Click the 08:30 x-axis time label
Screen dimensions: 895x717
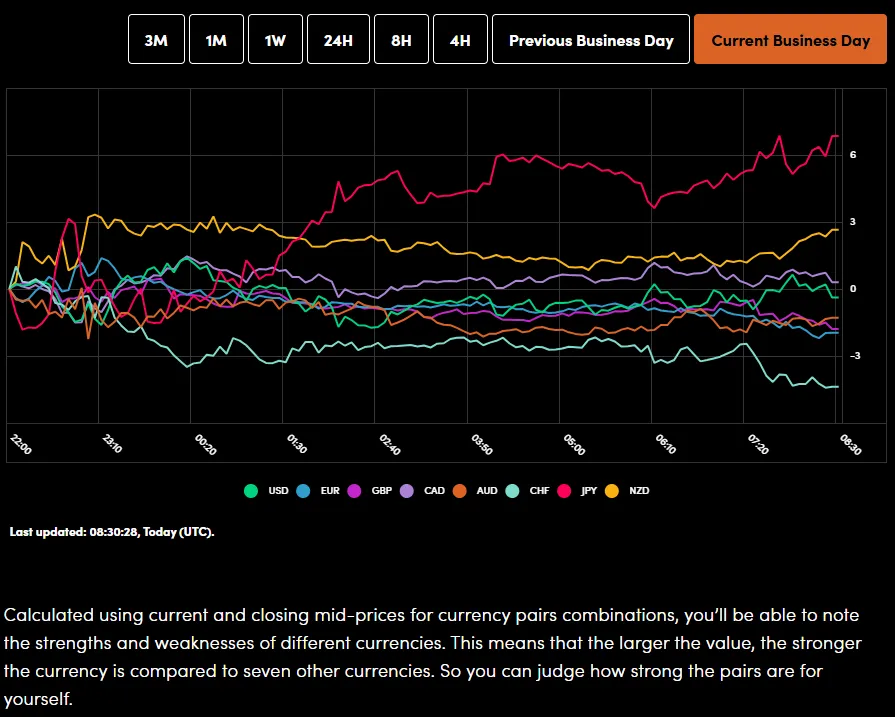[x=849, y=445]
